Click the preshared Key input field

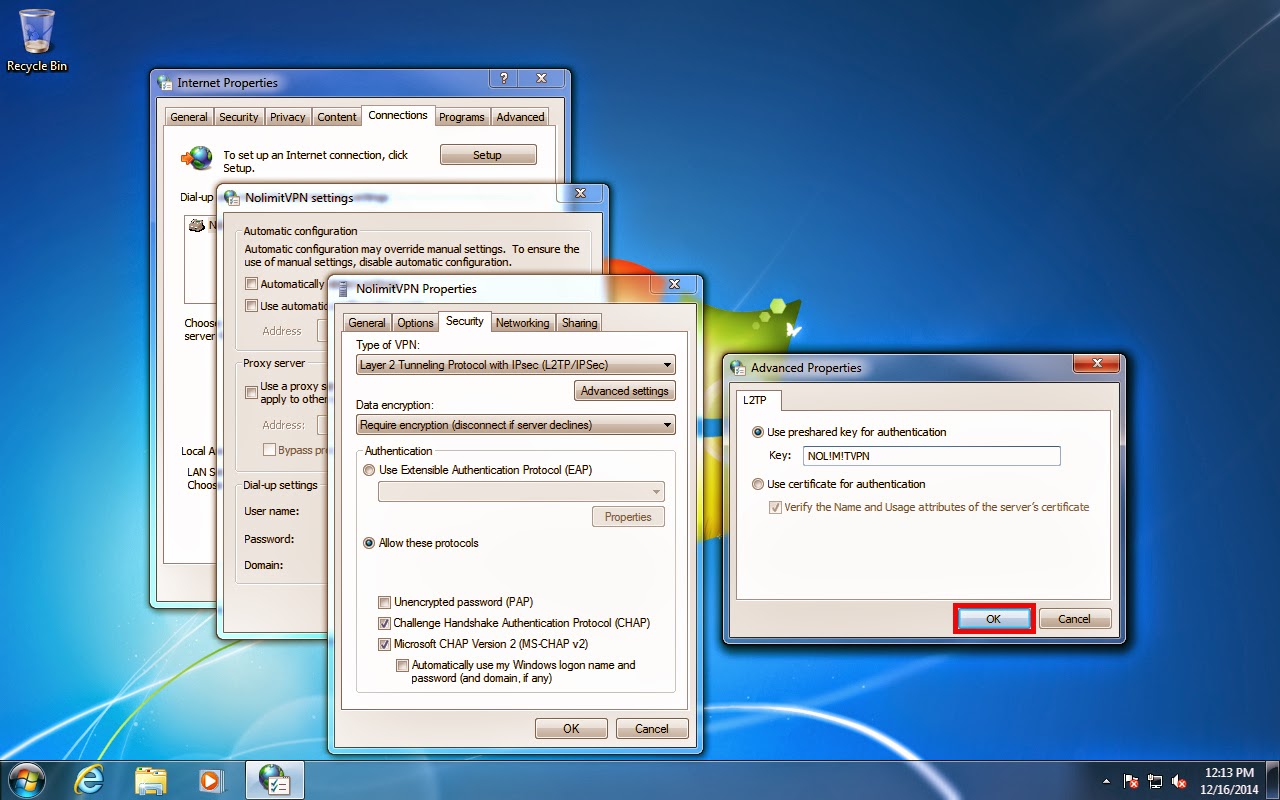(930, 456)
